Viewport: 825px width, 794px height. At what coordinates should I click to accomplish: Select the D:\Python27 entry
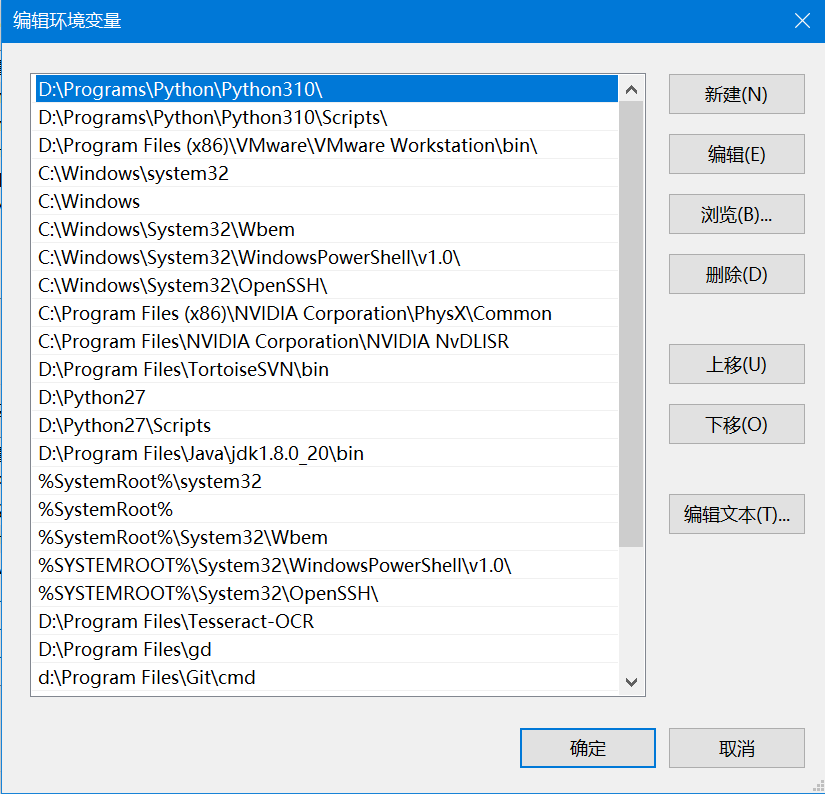pos(327,397)
